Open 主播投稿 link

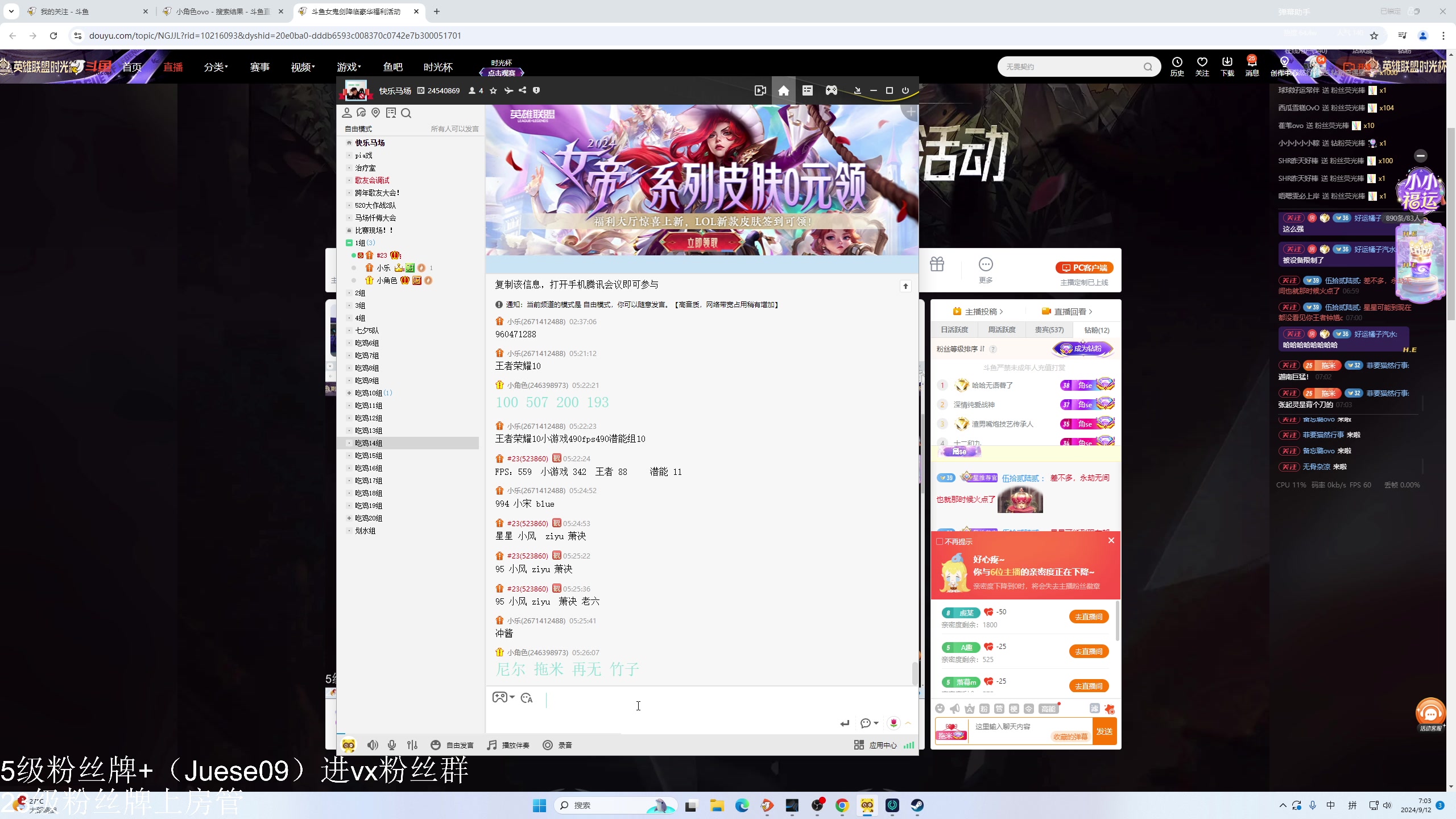click(x=978, y=312)
